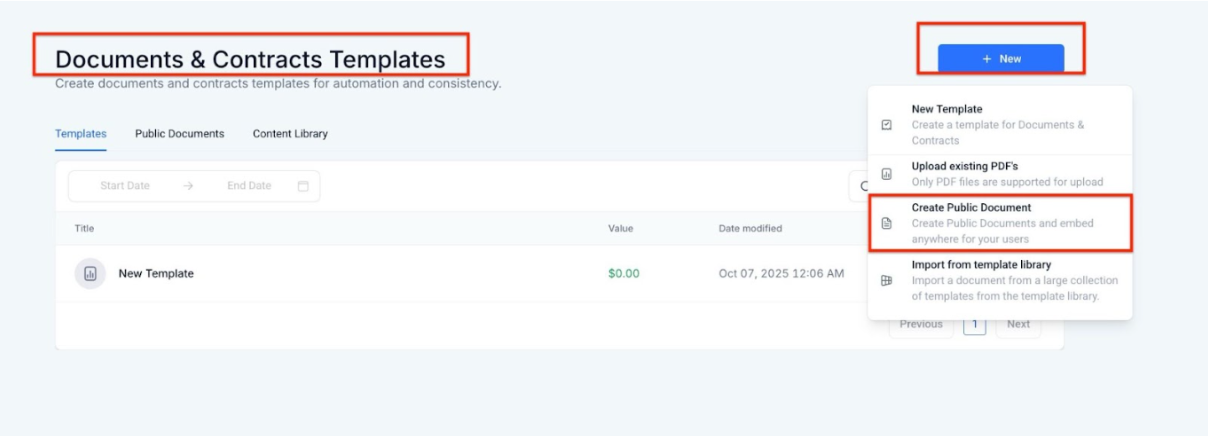Open the Content Library tab
This screenshot has height=436, width=1208.
tap(290, 134)
